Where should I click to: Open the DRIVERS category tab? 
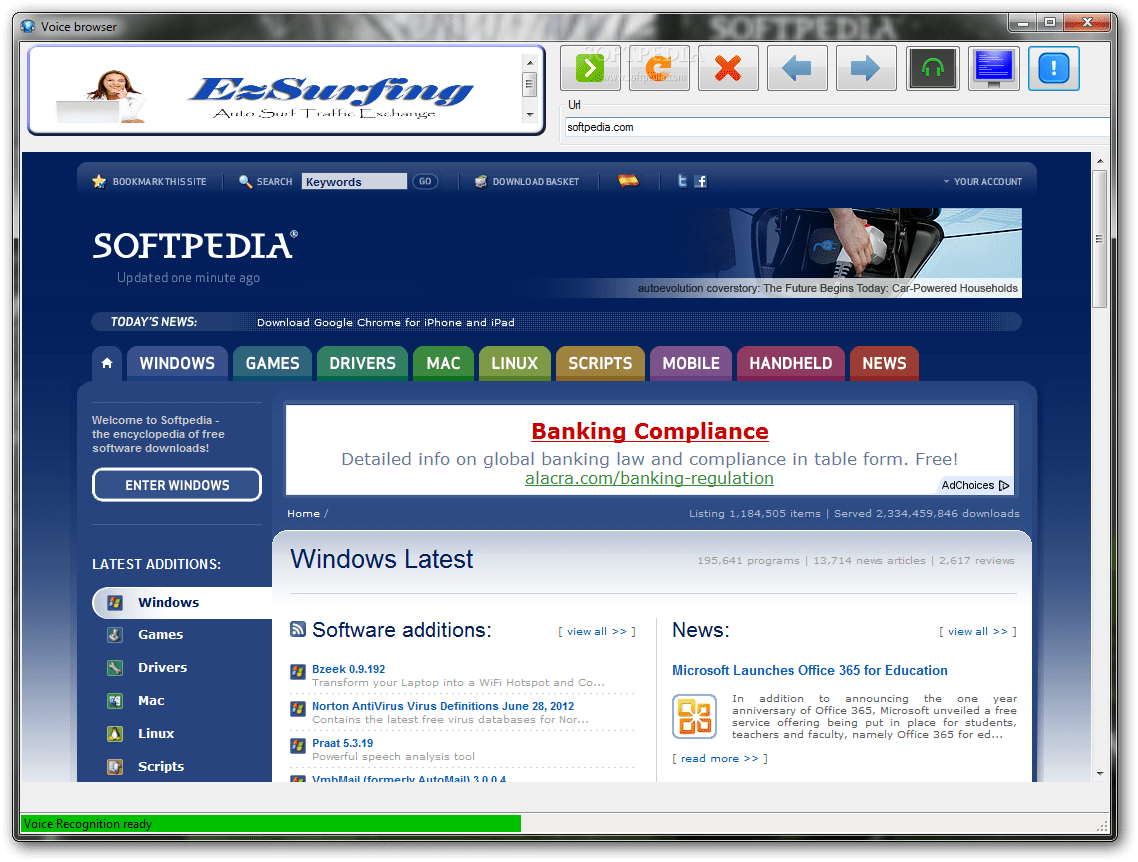click(x=362, y=364)
